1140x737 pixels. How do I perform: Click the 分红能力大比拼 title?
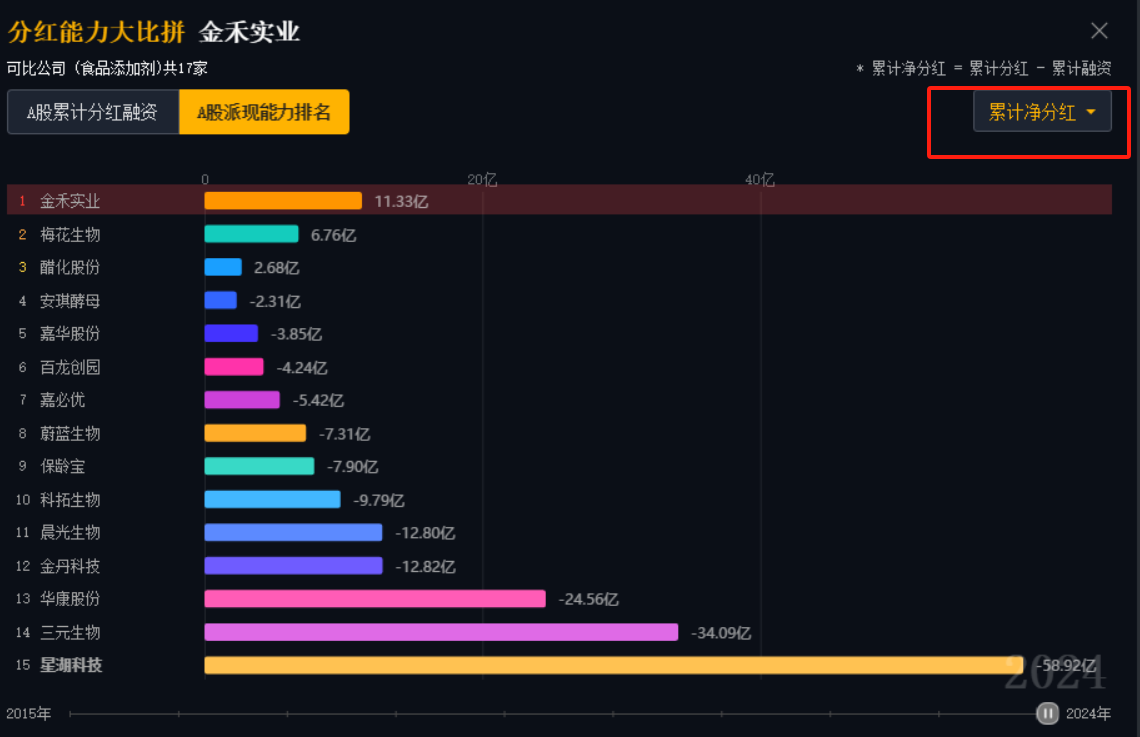pos(96,31)
